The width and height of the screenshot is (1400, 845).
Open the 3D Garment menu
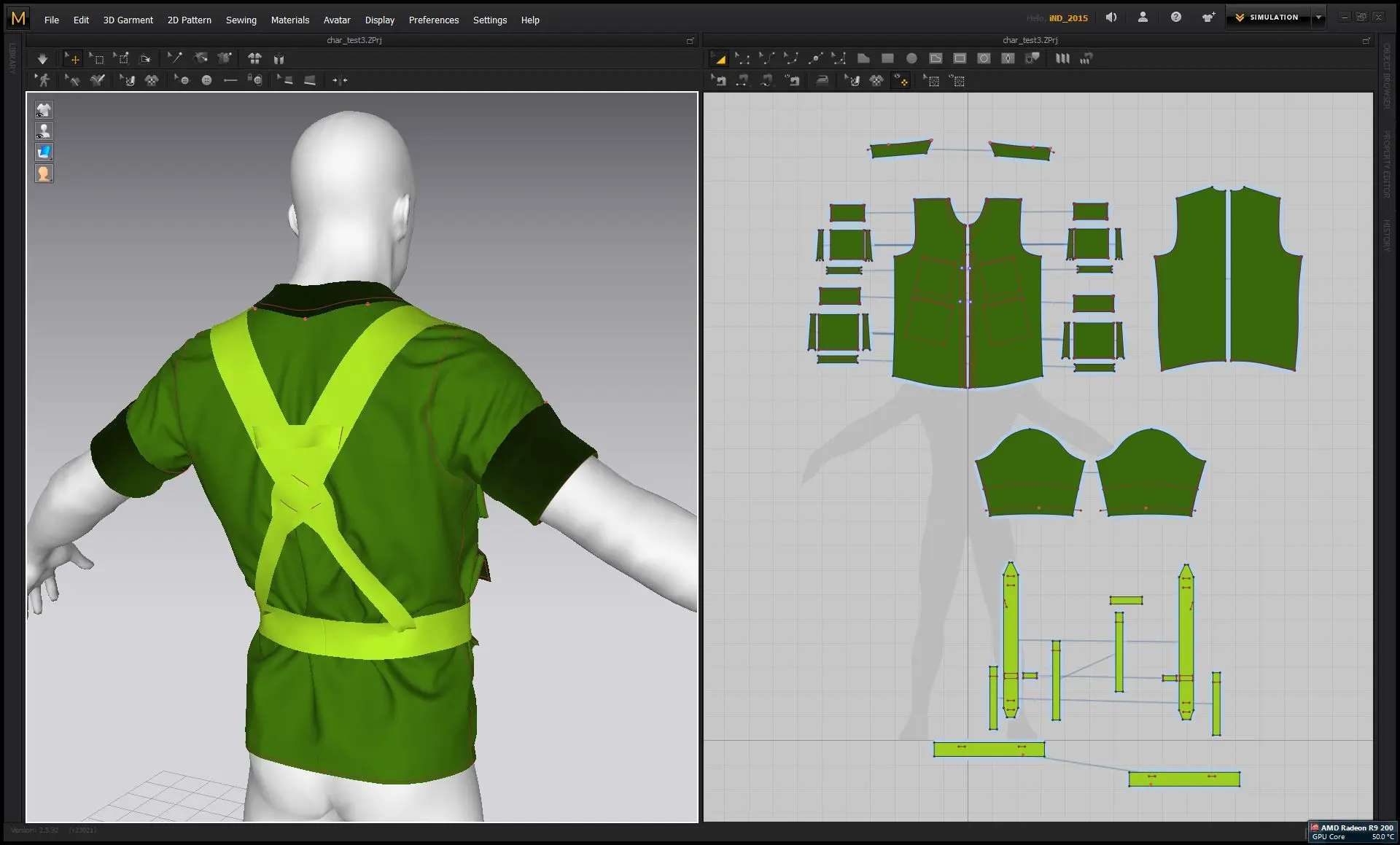pos(128,20)
